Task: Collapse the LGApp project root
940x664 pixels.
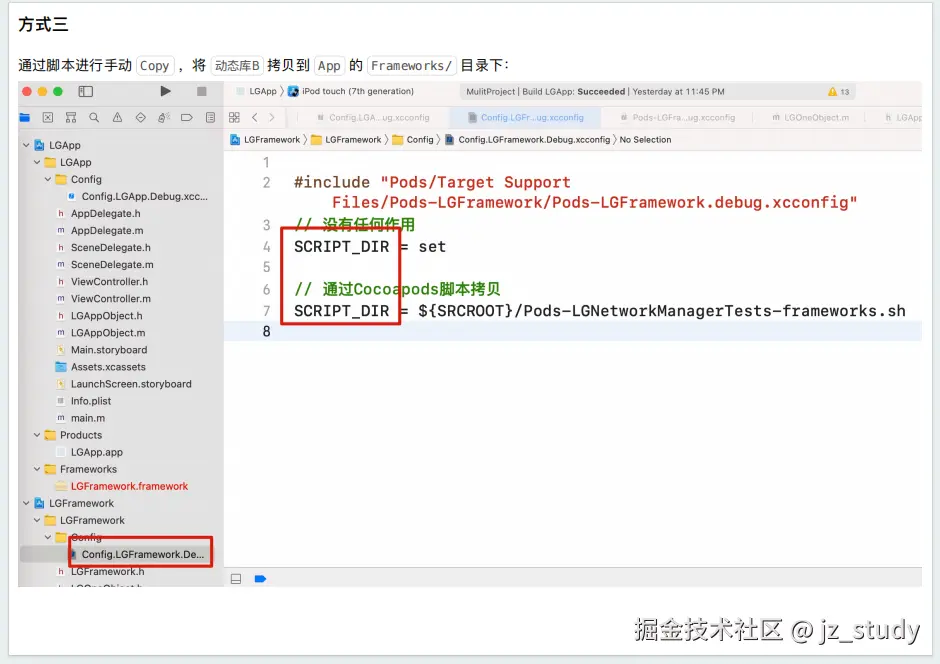Action: [26, 145]
